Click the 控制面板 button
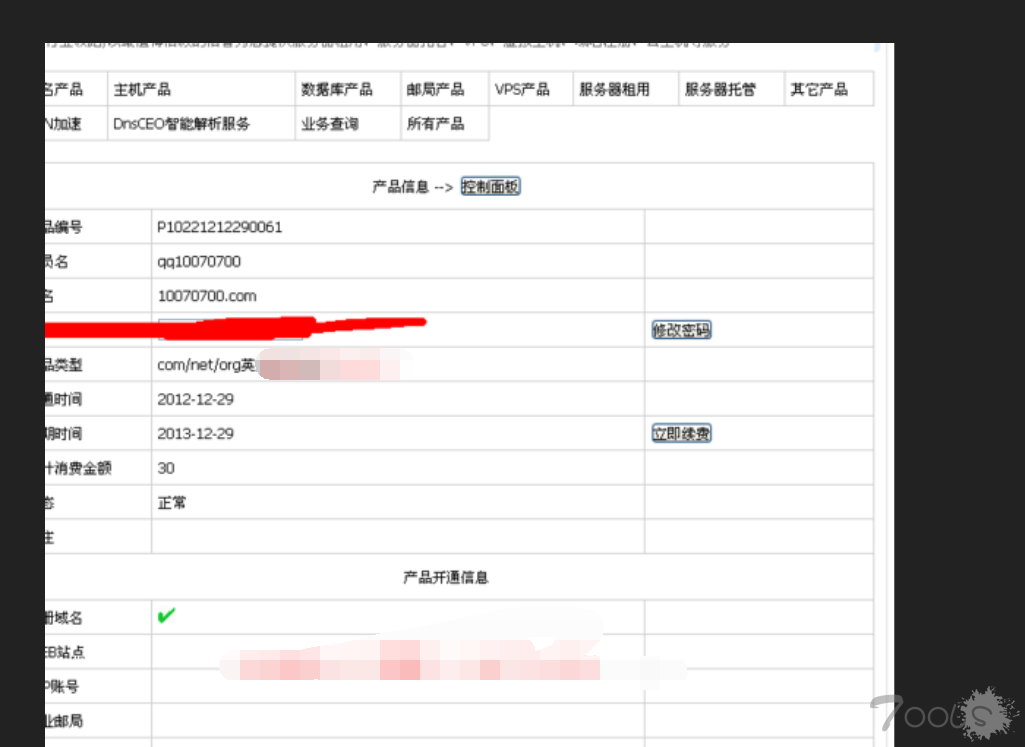 490,186
